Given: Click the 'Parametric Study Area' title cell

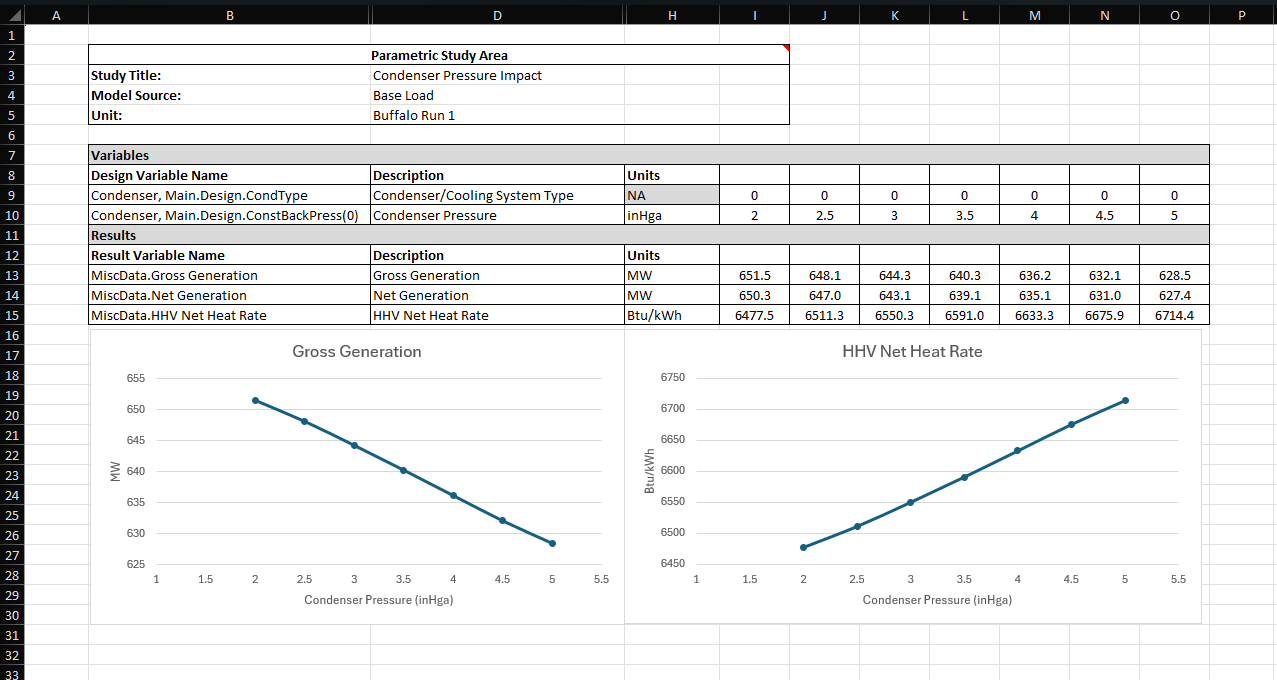Looking at the screenshot, I should 439,55.
